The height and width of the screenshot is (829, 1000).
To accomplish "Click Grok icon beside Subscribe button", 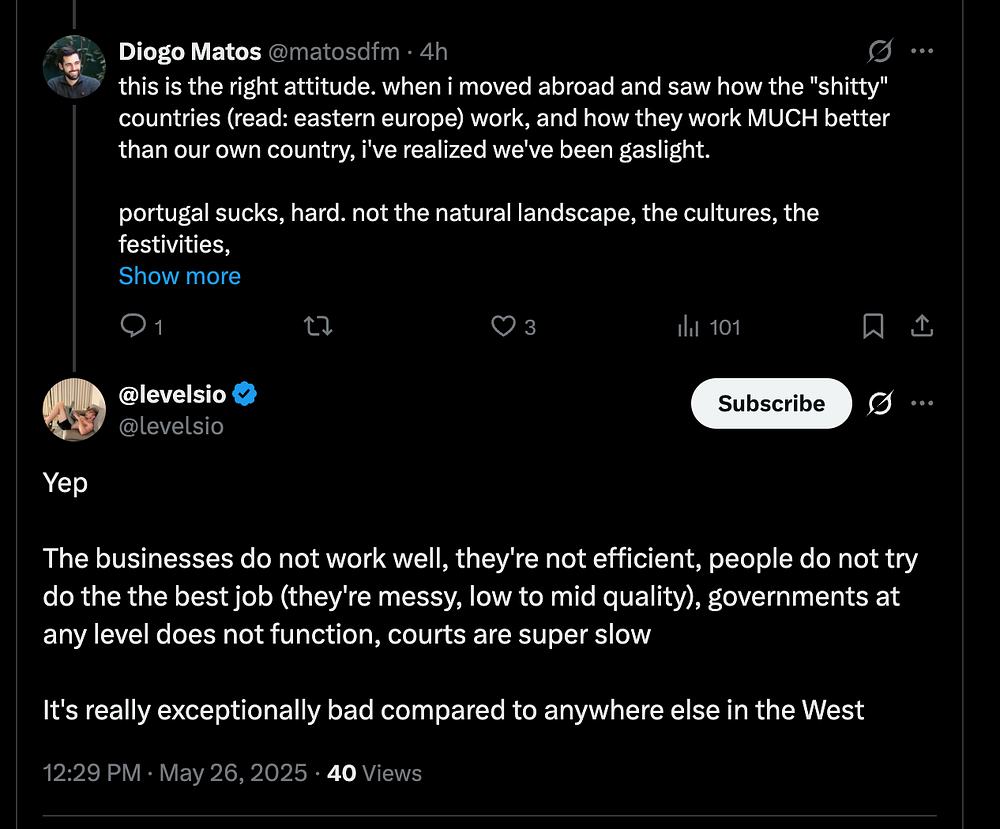I will click(x=880, y=403).
